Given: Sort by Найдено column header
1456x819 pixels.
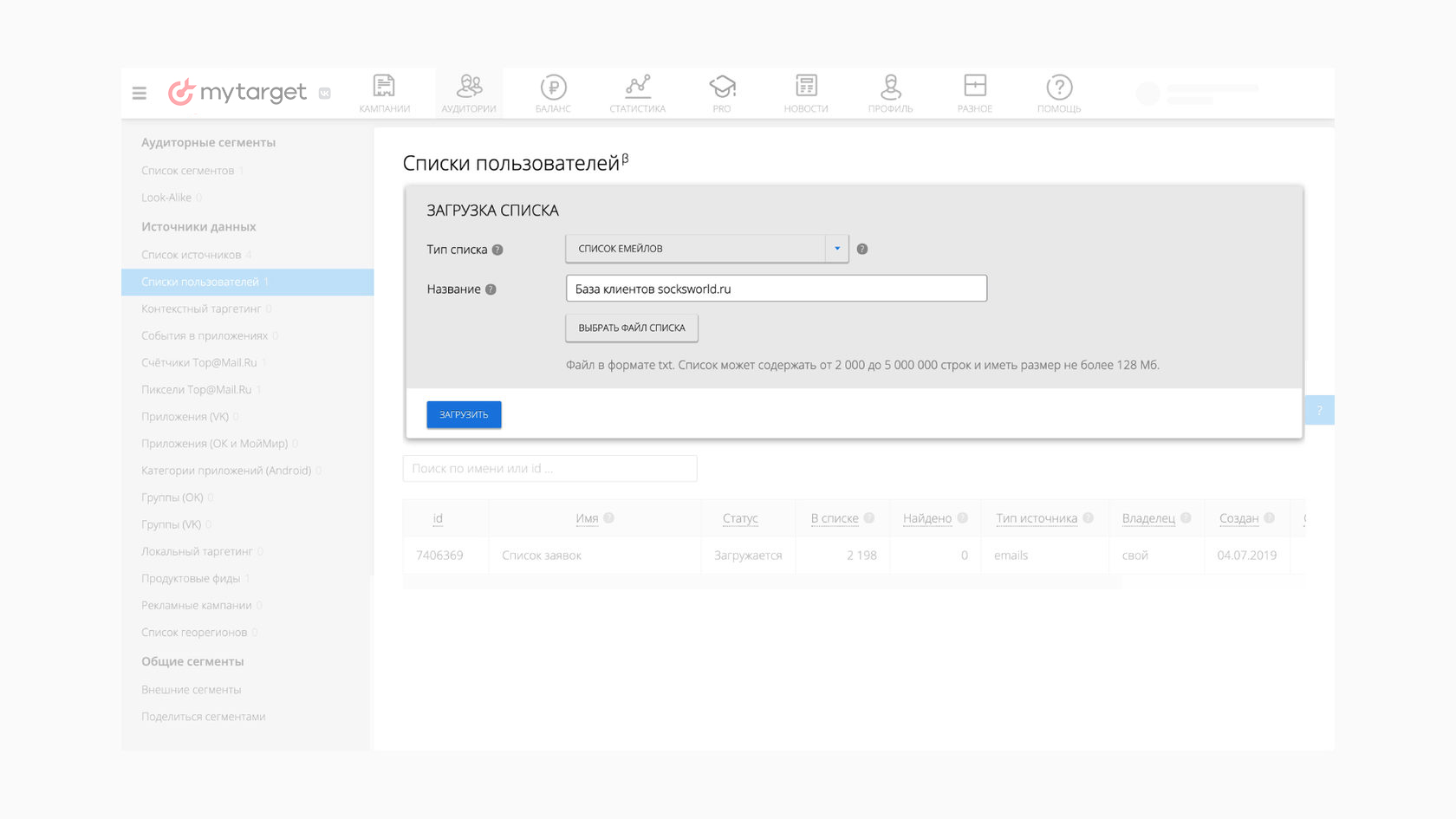Looking at the screenshot, I should tap(927, 518).
